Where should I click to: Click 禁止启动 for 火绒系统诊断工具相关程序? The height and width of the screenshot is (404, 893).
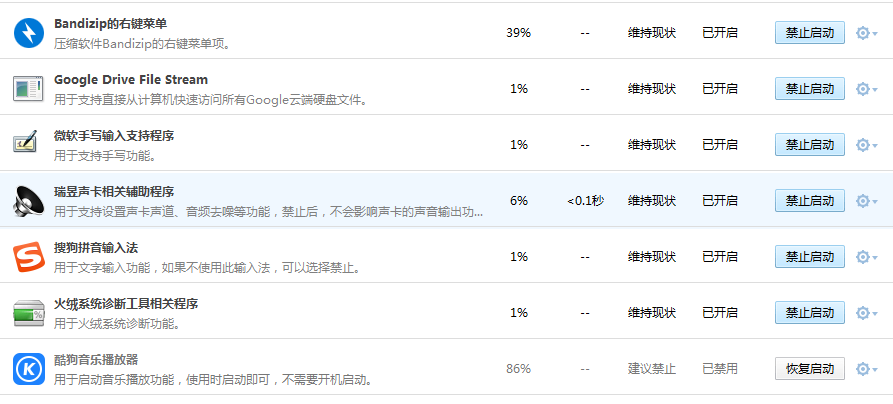(809, 313)
